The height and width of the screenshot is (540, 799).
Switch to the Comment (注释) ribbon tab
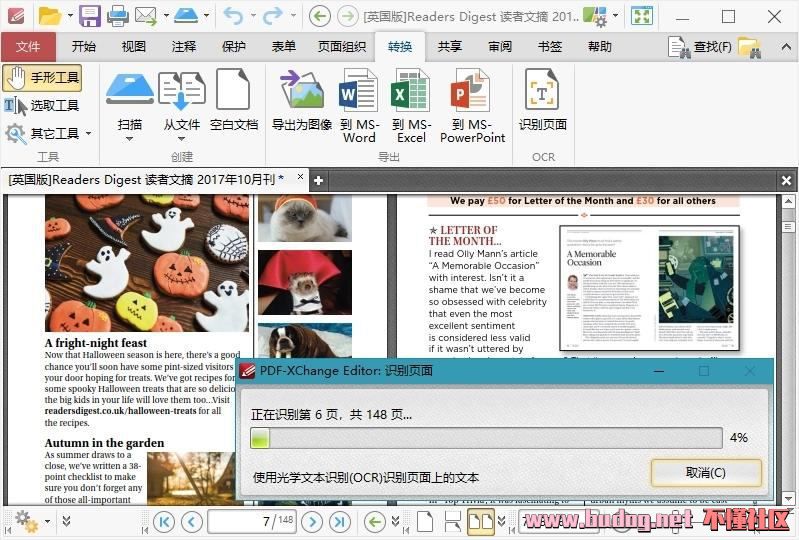tap(184, 47)
